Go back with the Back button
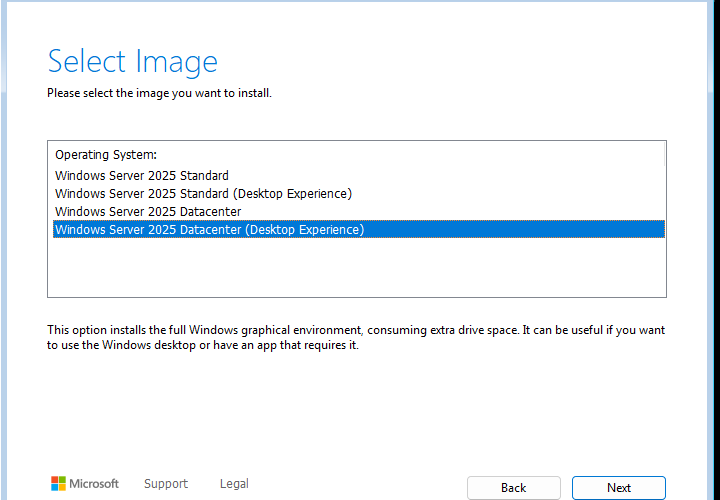Viewport: 720px width, 500px height. pyautogui.click(x=513, y=488)
